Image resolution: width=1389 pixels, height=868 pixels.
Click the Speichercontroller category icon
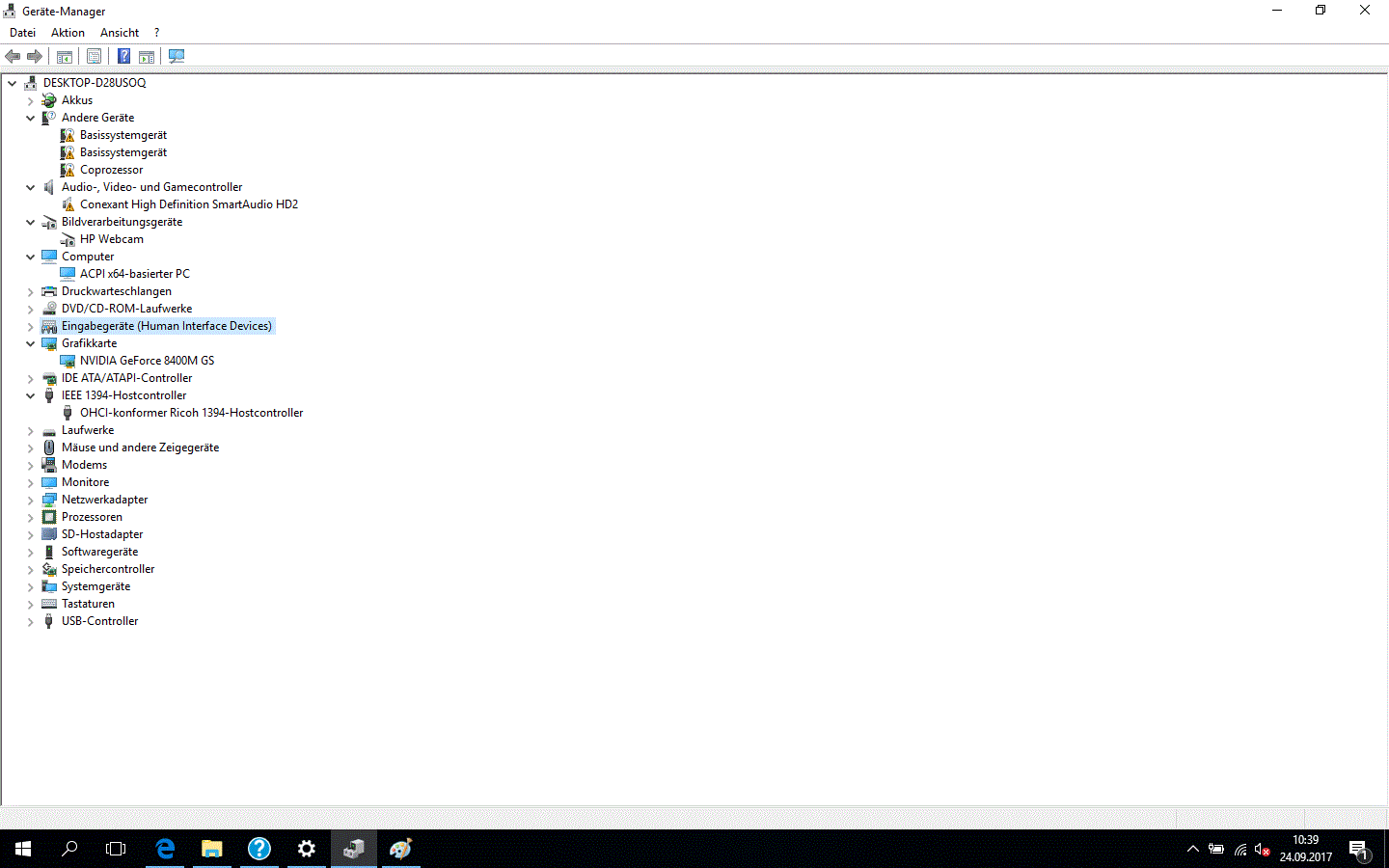[x=49, y=569]
